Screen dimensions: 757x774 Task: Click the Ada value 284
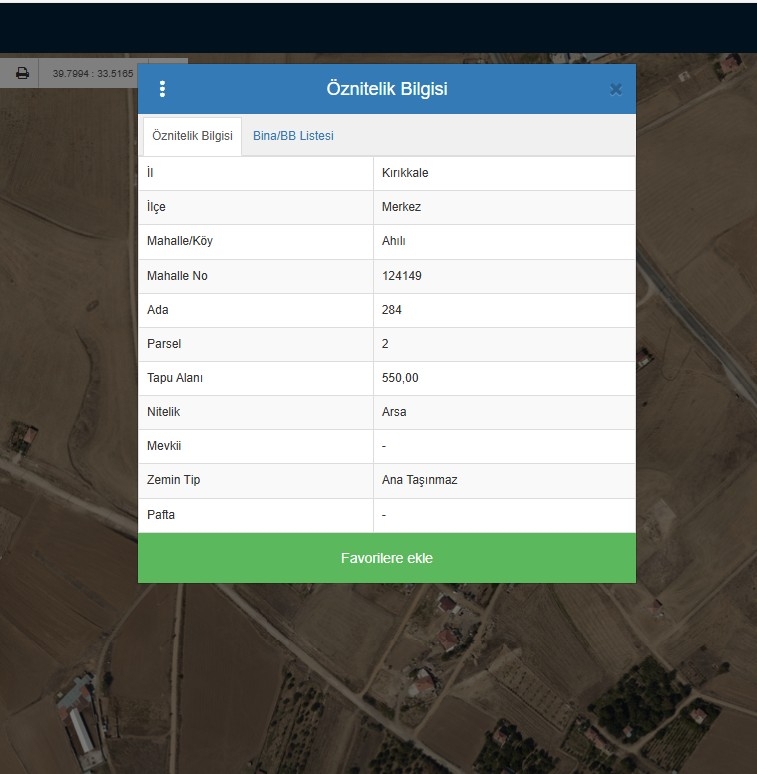coord(391,310)
